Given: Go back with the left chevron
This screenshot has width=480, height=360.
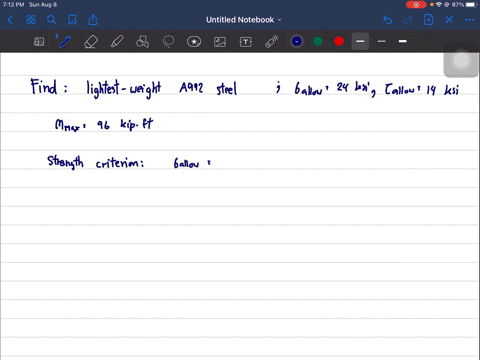Looking at the screenshot, I should [10, 20].
